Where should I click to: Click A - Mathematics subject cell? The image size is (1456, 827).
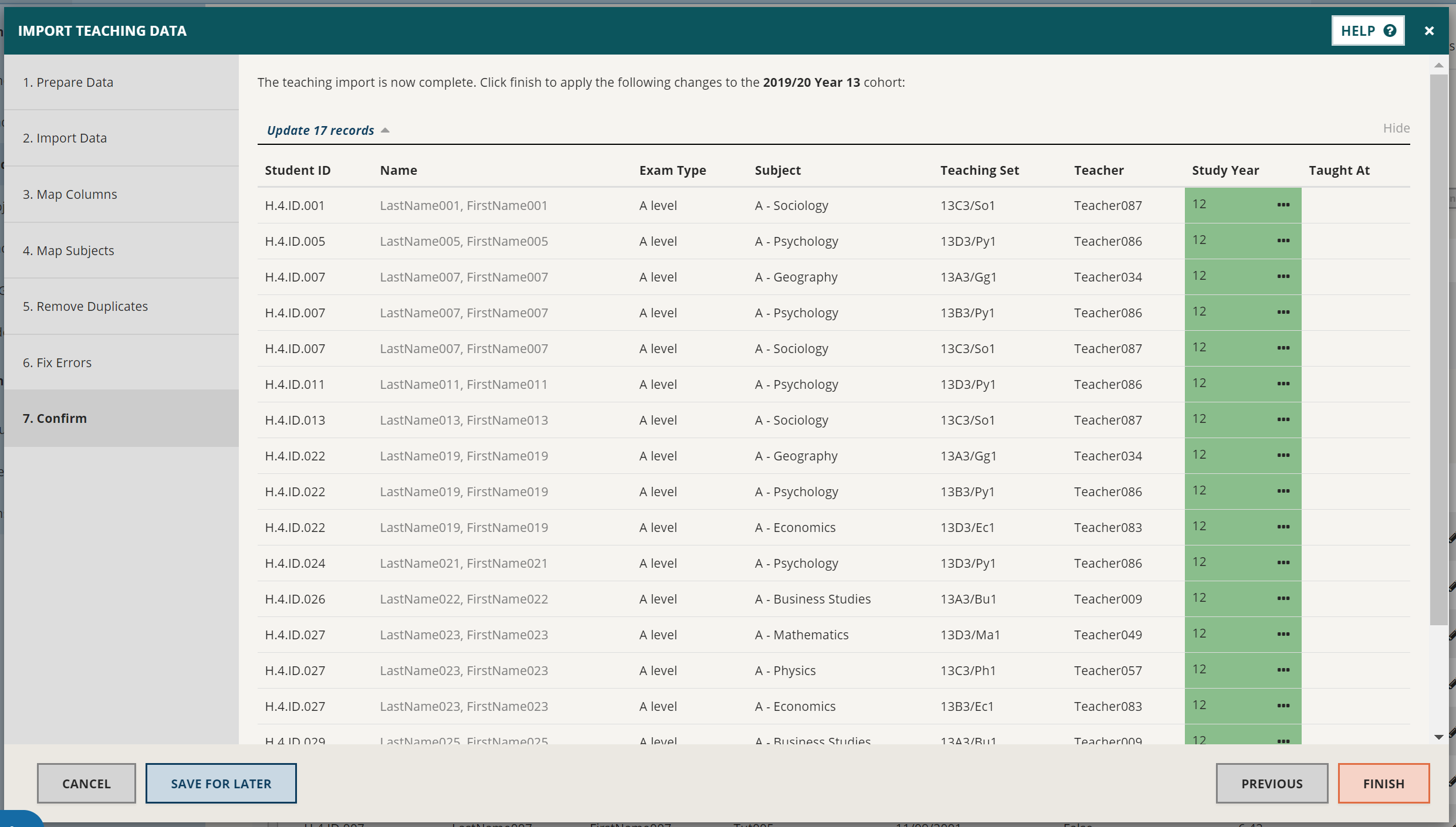(802, 635)
